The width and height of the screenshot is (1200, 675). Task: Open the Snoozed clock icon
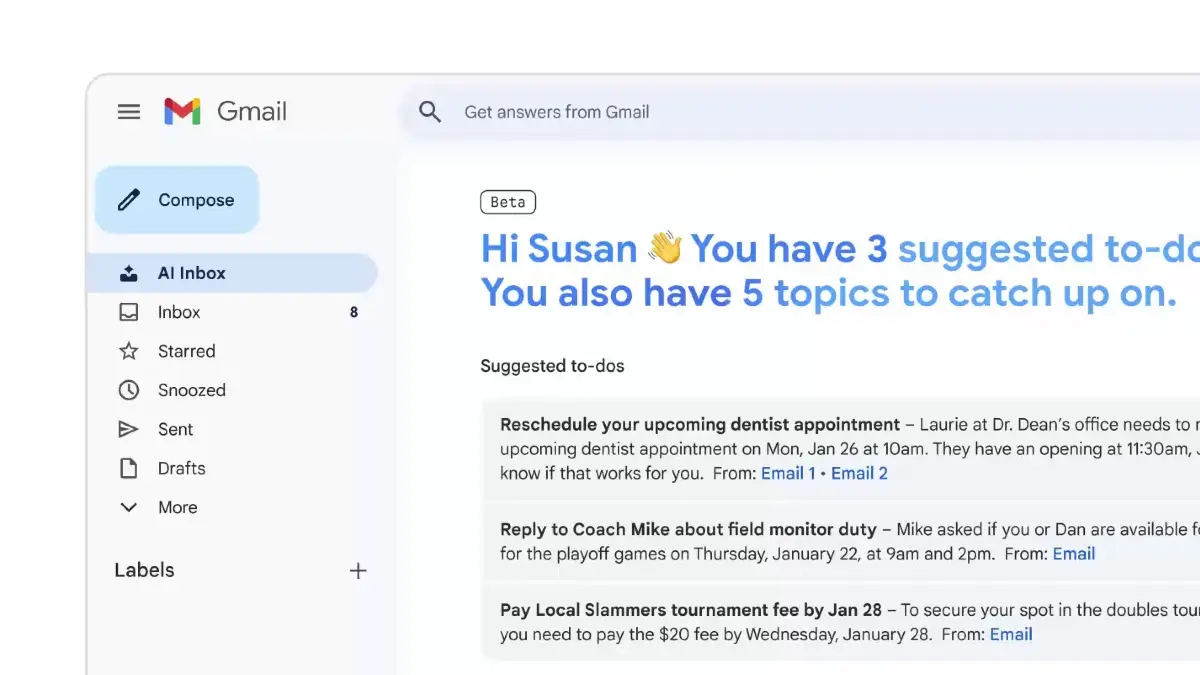pos(129,390)
